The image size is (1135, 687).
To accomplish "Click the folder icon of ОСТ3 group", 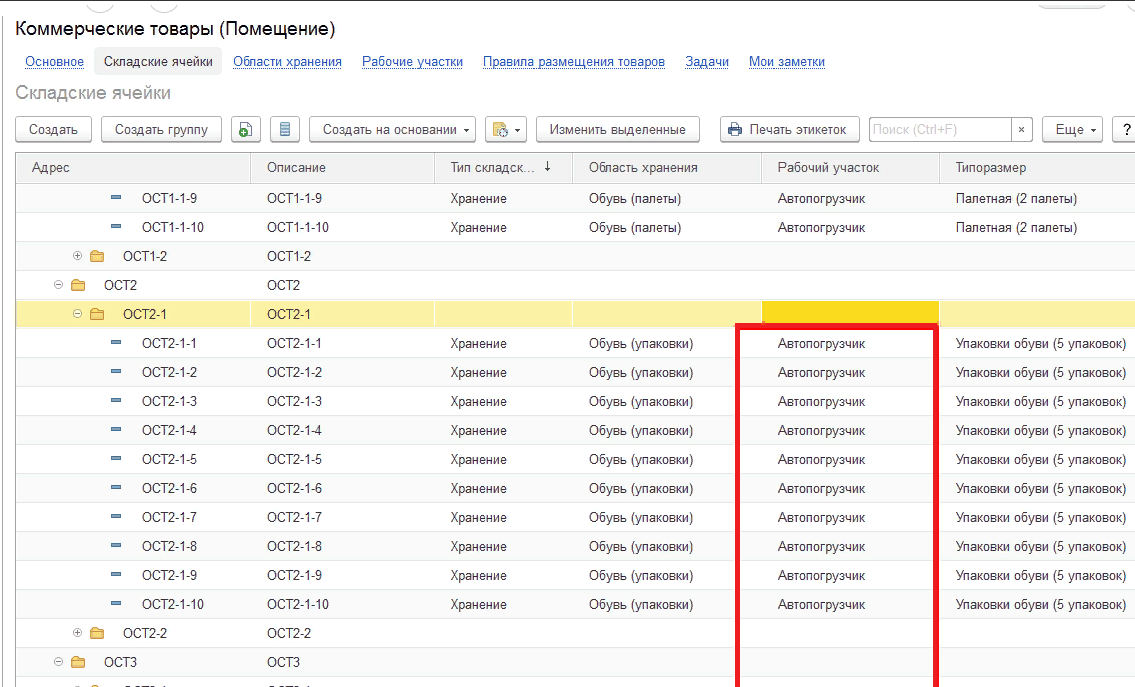I will coord(78,662).
